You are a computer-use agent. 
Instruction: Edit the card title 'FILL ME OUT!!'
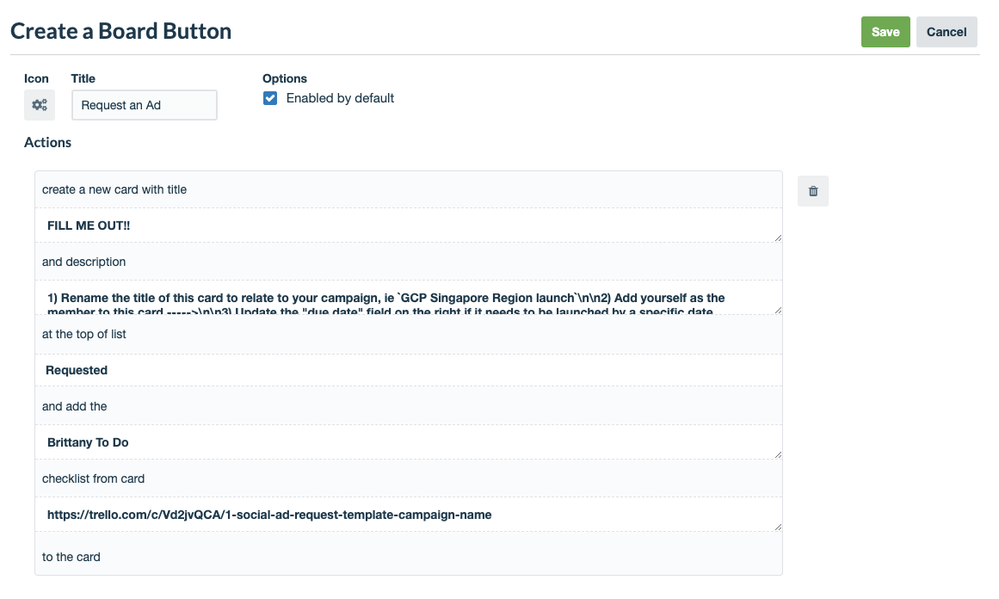400,226
